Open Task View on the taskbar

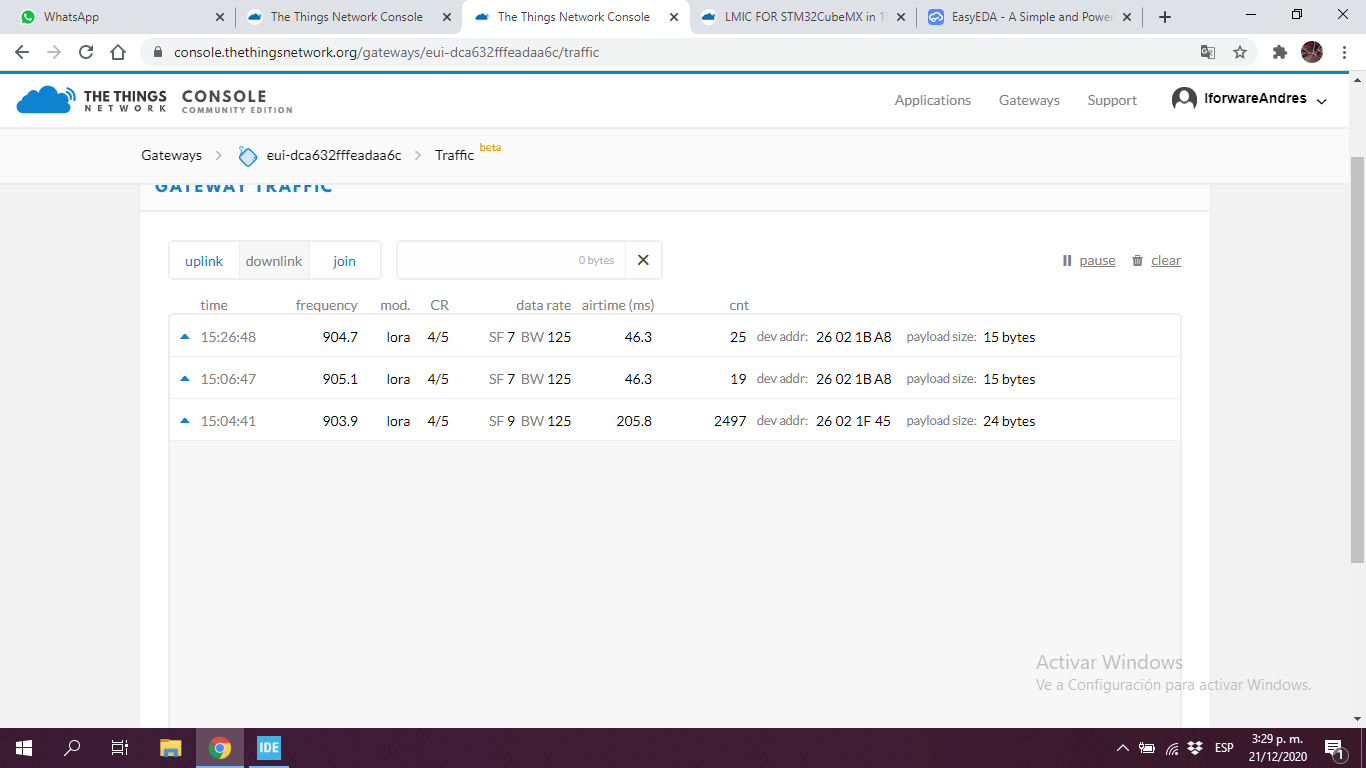tap(120, 748)
